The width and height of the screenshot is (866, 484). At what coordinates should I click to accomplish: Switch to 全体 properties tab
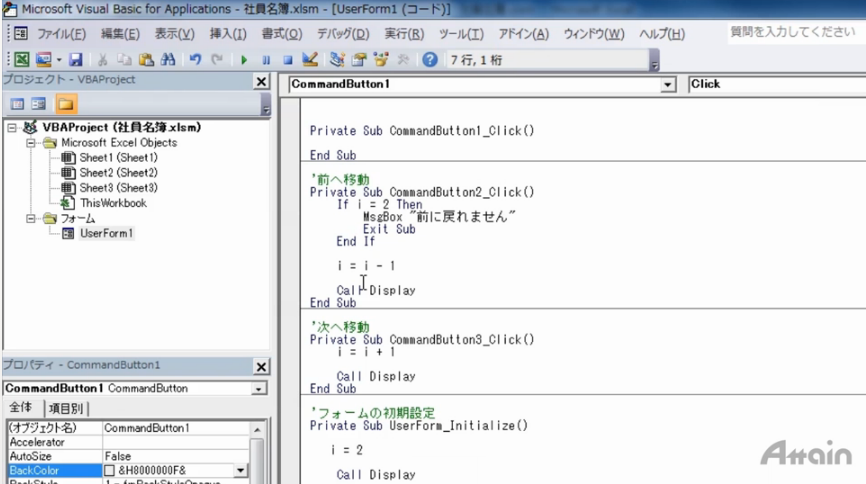(x=21, y=408)
